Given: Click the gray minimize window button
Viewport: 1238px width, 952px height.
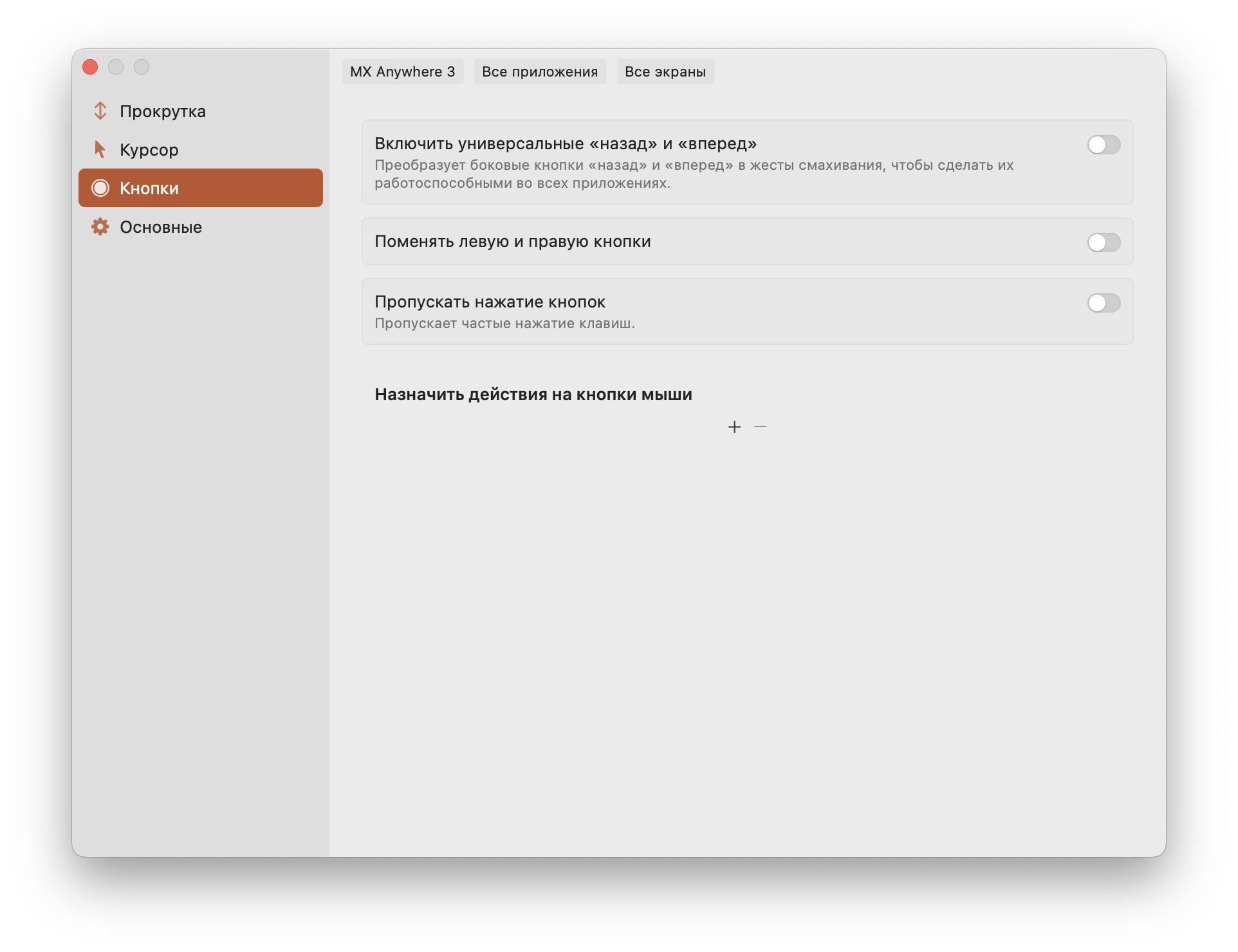Looking at the screenshot, I should tap(116, 67).
